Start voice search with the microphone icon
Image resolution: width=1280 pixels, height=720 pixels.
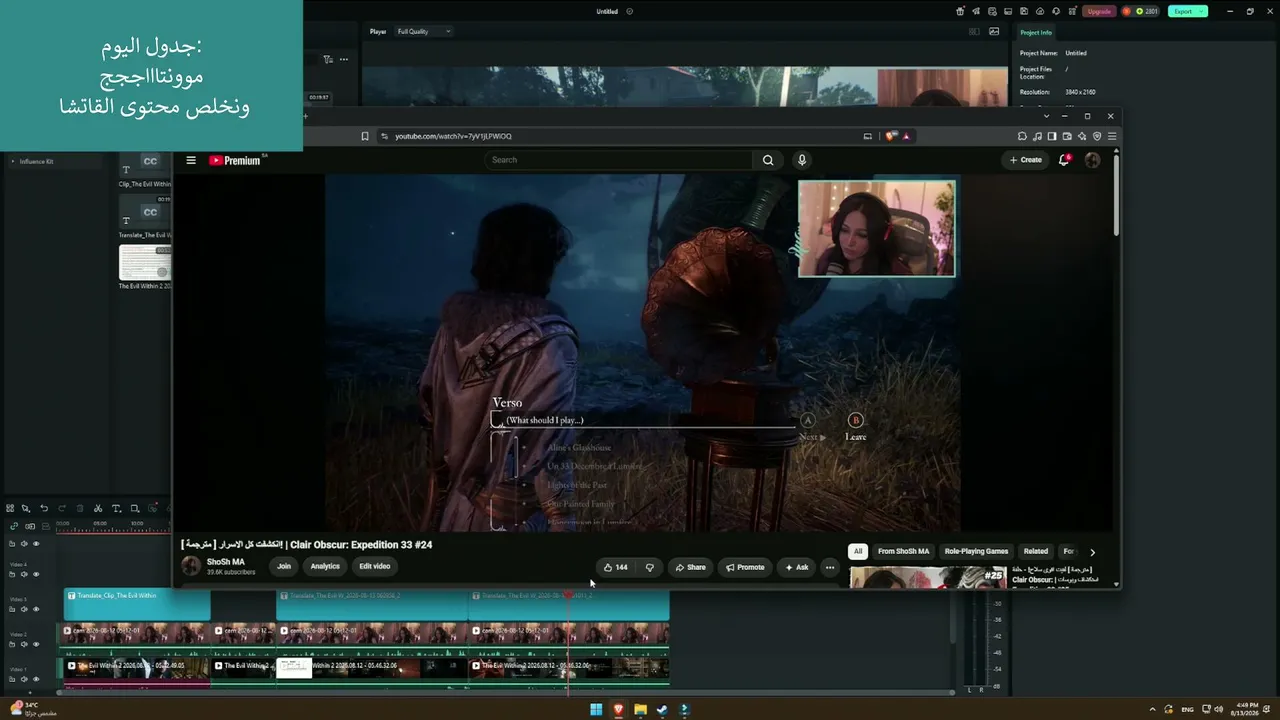[801, 160]
